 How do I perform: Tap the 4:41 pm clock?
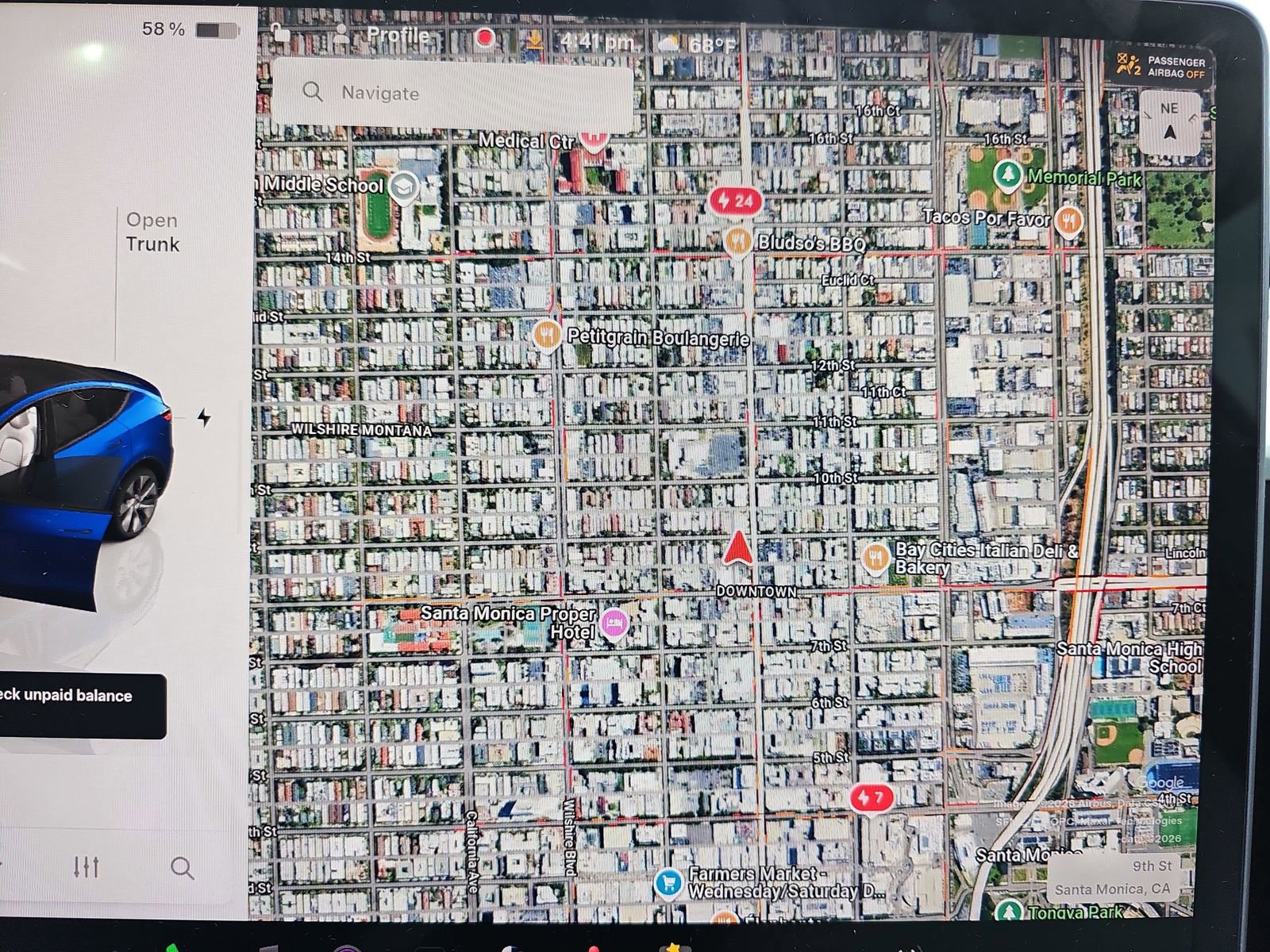pos(597,41)
